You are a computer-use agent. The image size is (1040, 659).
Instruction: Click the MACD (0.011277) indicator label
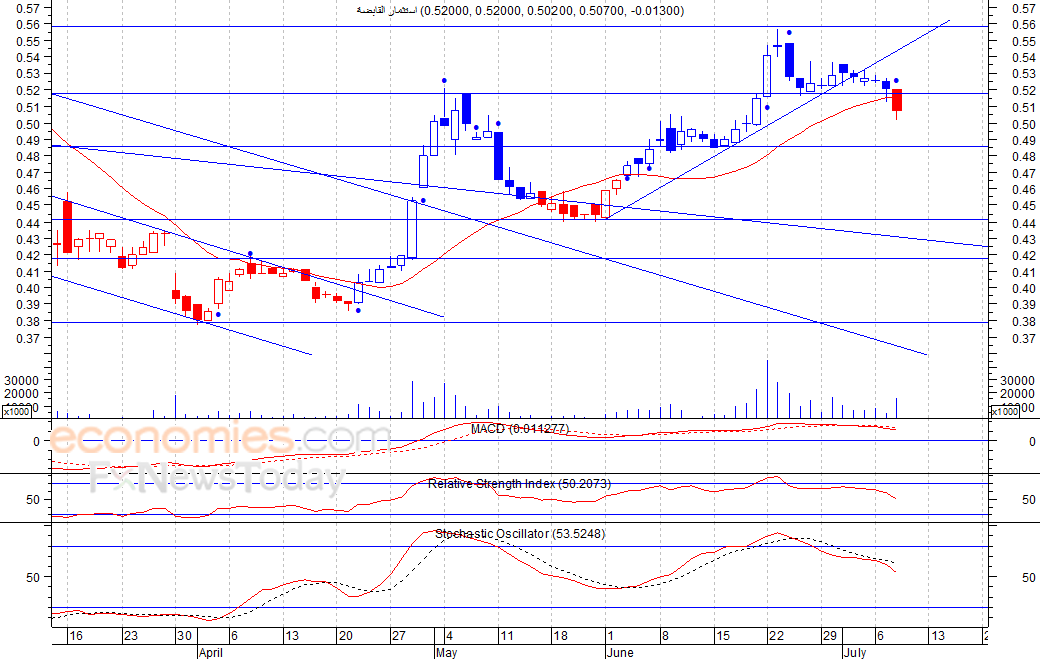519,429
